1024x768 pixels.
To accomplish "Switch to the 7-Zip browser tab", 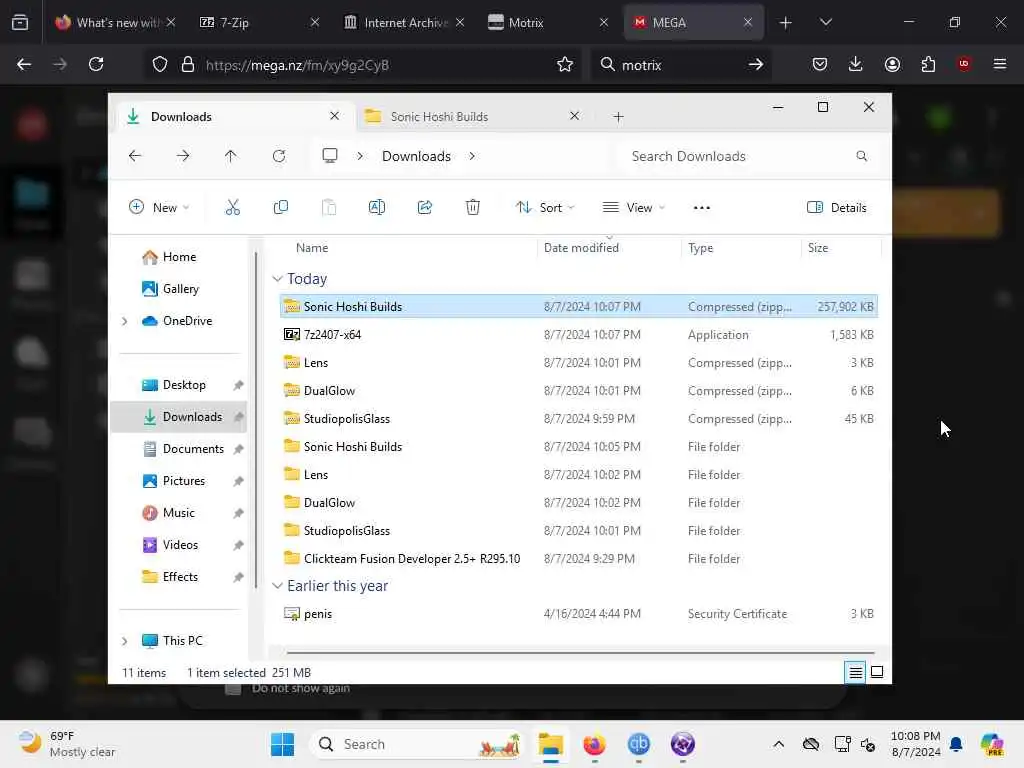I will click(x=258, y=22).
